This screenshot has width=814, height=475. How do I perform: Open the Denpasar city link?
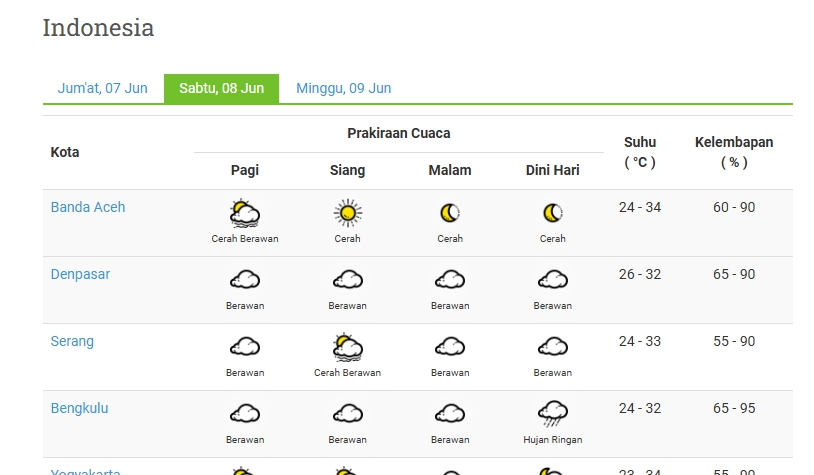click(x=80, y=275)
